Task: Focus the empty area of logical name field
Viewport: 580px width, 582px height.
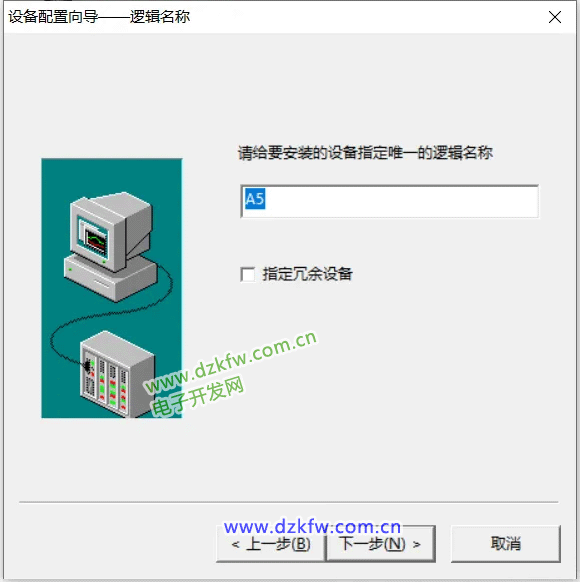Action: pyautogui.click(x=401, y=201)
